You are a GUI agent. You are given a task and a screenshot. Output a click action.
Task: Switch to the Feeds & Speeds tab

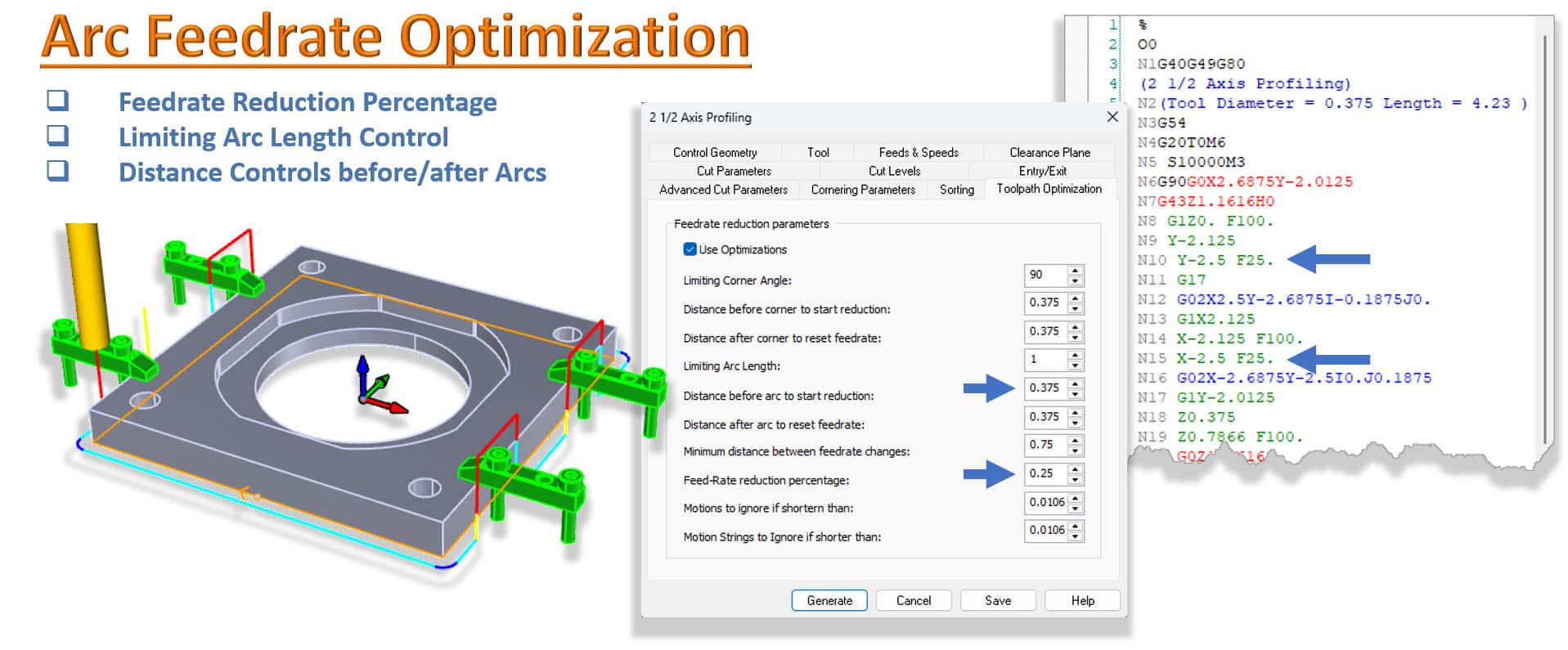[x=918, y=152]
